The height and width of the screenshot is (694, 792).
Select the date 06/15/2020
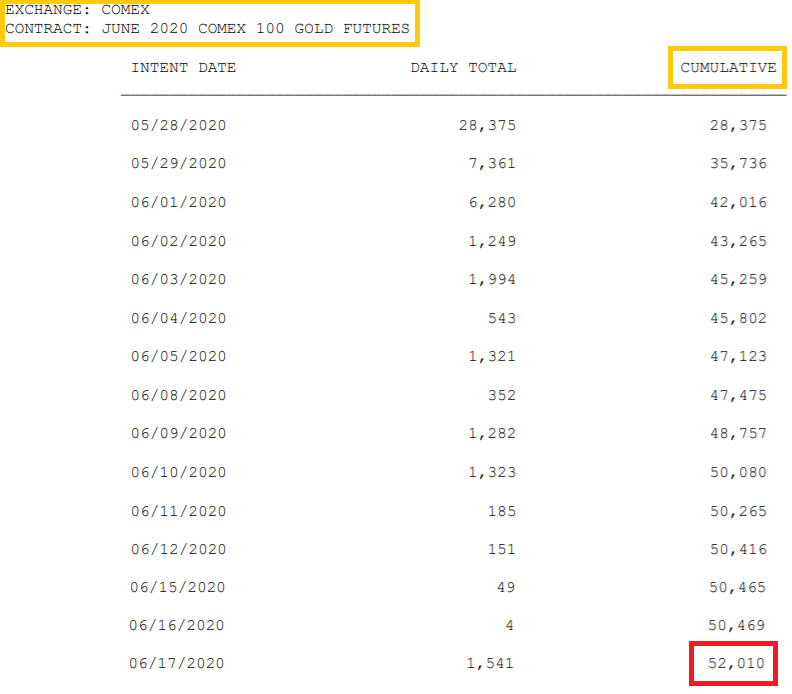coord(177,587)
